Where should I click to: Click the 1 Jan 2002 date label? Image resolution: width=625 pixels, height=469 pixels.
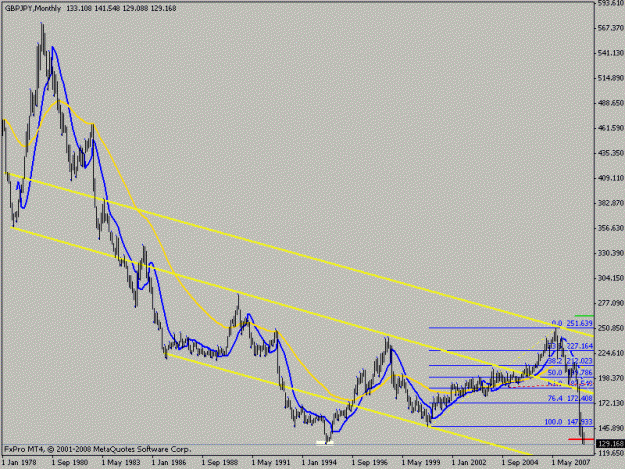[x=469, y=463]
